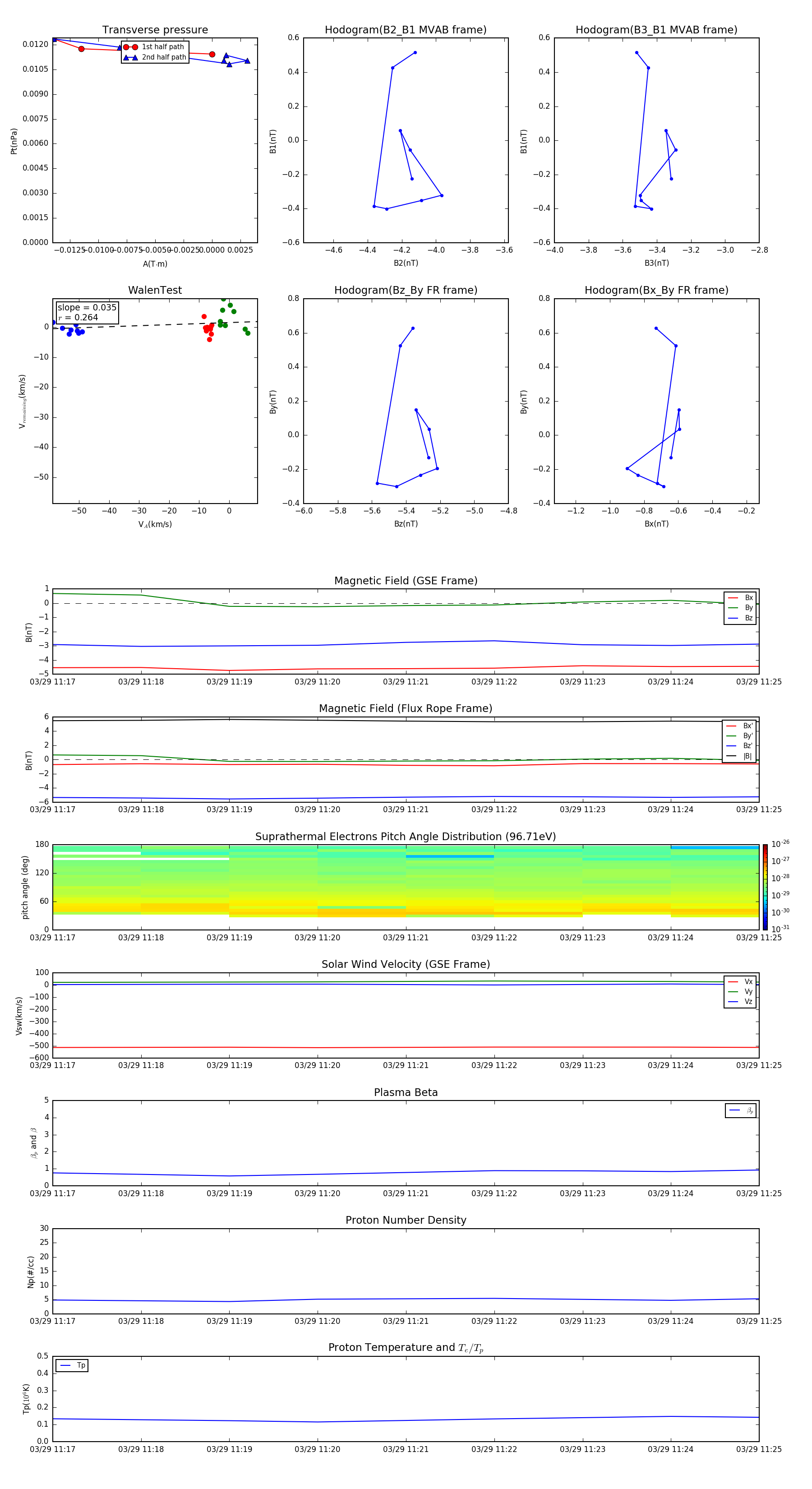812x1489 pixels.
Task: Click the 'Proton Temperature and Te/Tp' title
Action: tap(406, 1347)
